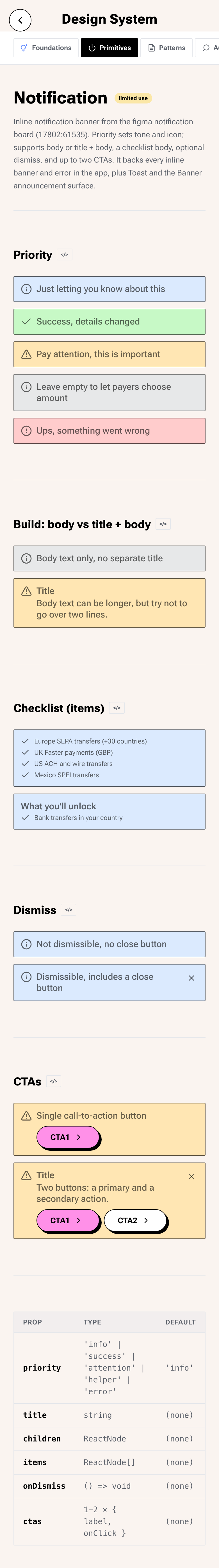Click the green Success, details changed banner
This screenshot has height=1568, width=219.
coord(109,321)
